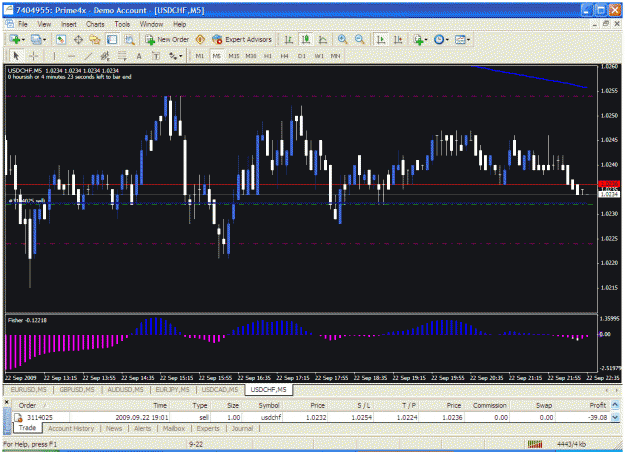Select the standard Cursor tool
The height and width of the screenshot is (452, 625).
tap(16, 56)
